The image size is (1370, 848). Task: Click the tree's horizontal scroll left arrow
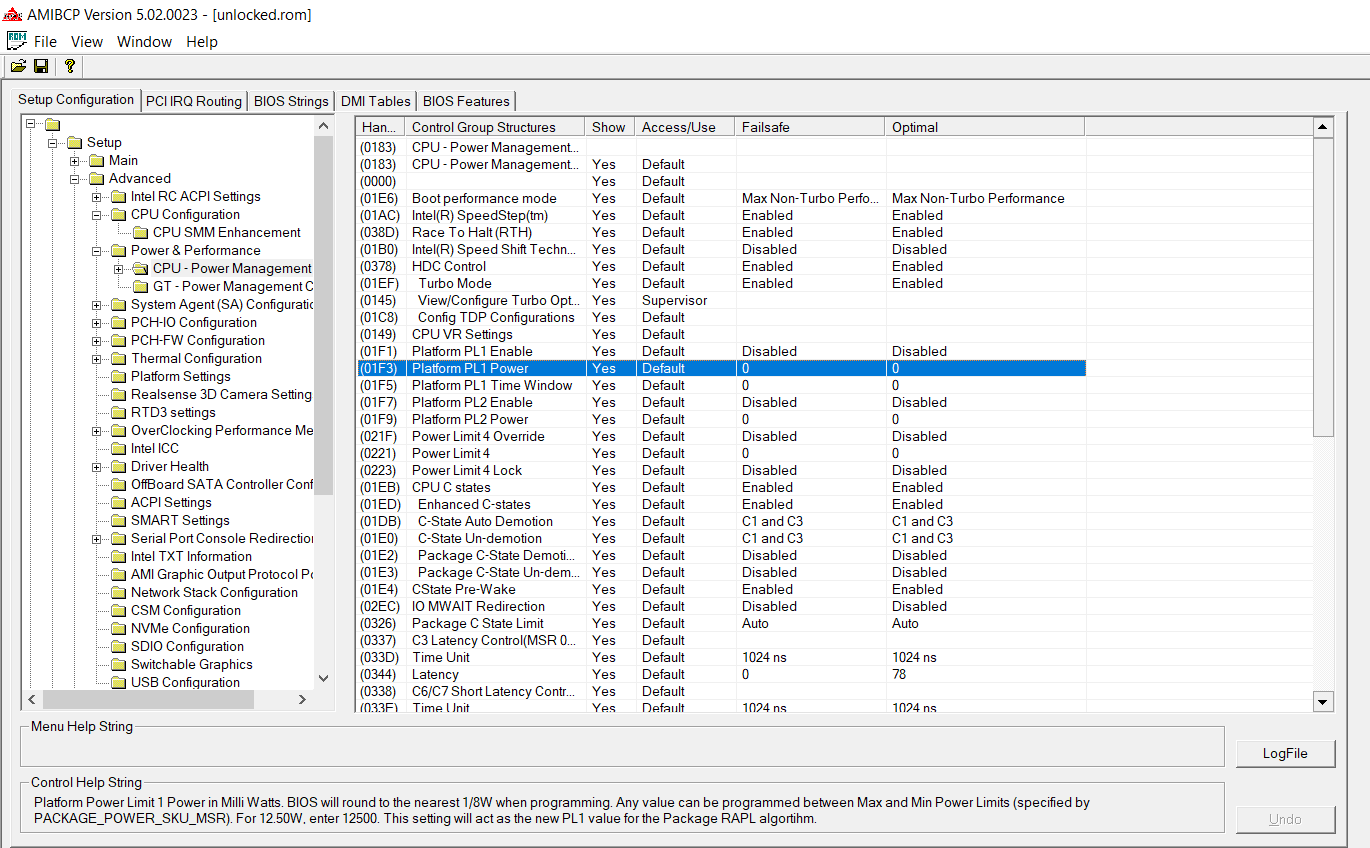(31, 700)
